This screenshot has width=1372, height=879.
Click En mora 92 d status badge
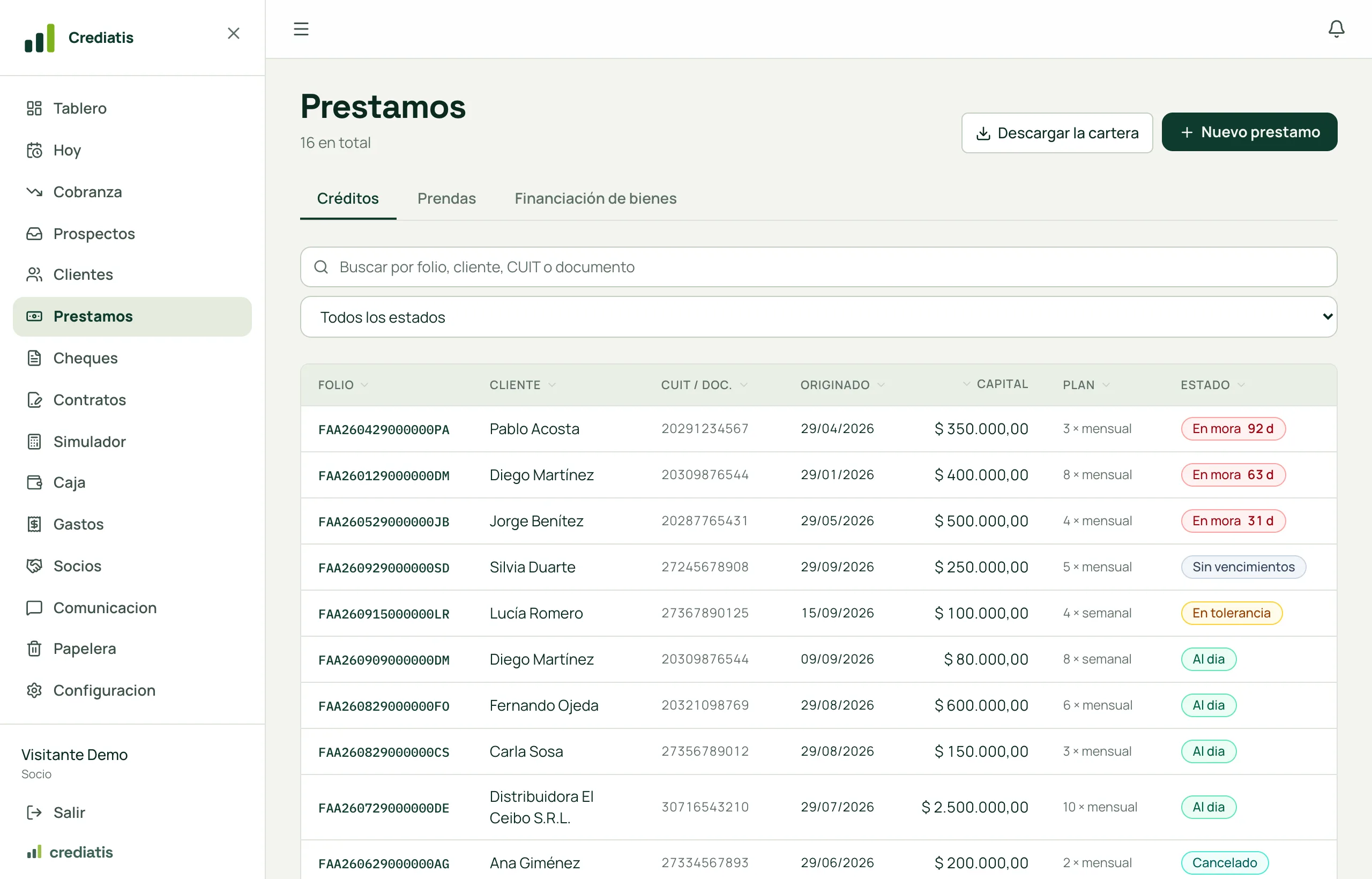tap(1233, 429)
